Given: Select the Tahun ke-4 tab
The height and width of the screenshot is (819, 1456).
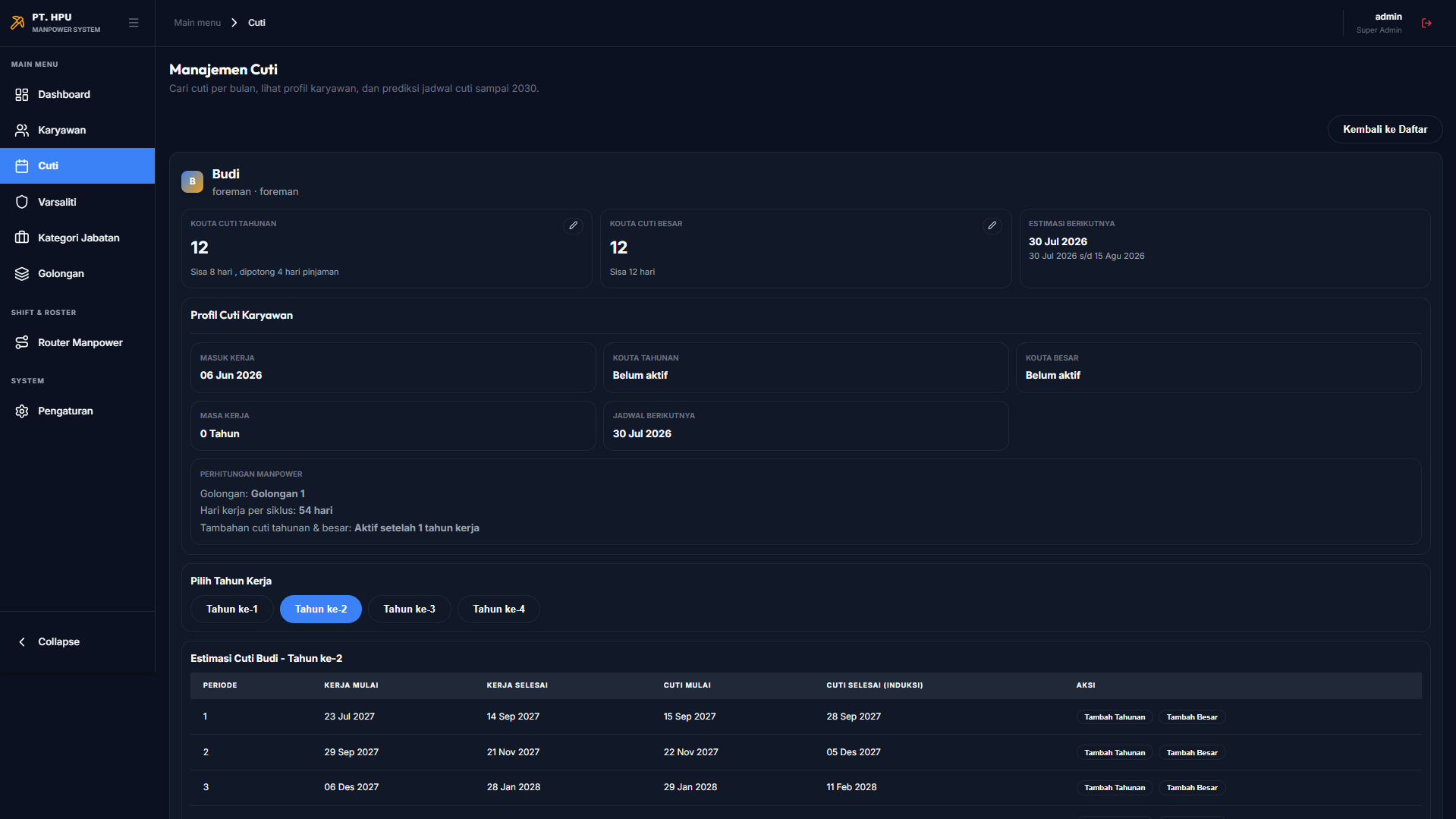Looking at the screenshot, I should click(498, 609).
